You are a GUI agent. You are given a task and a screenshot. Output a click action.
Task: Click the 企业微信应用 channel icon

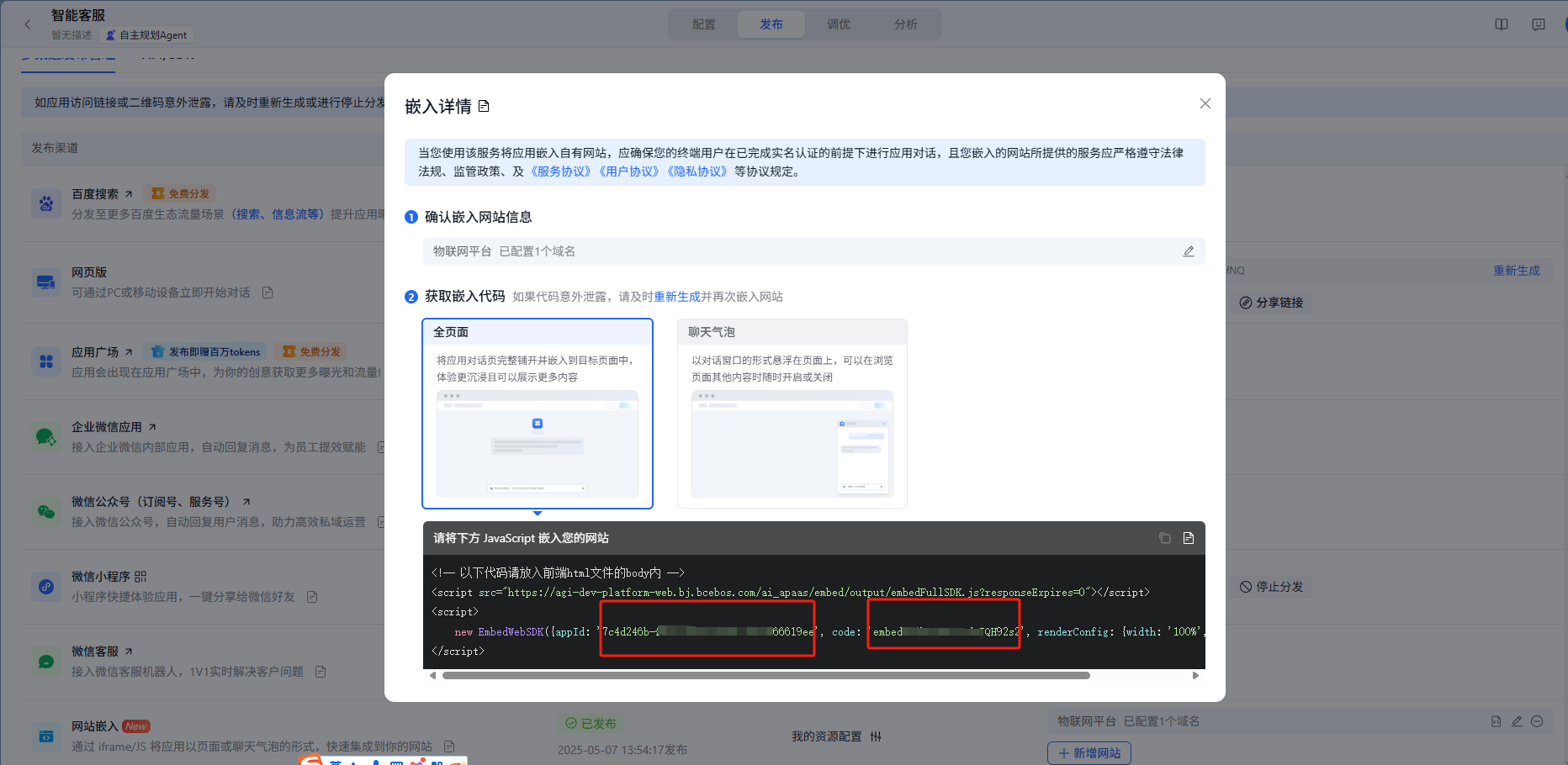click(46, 437)
